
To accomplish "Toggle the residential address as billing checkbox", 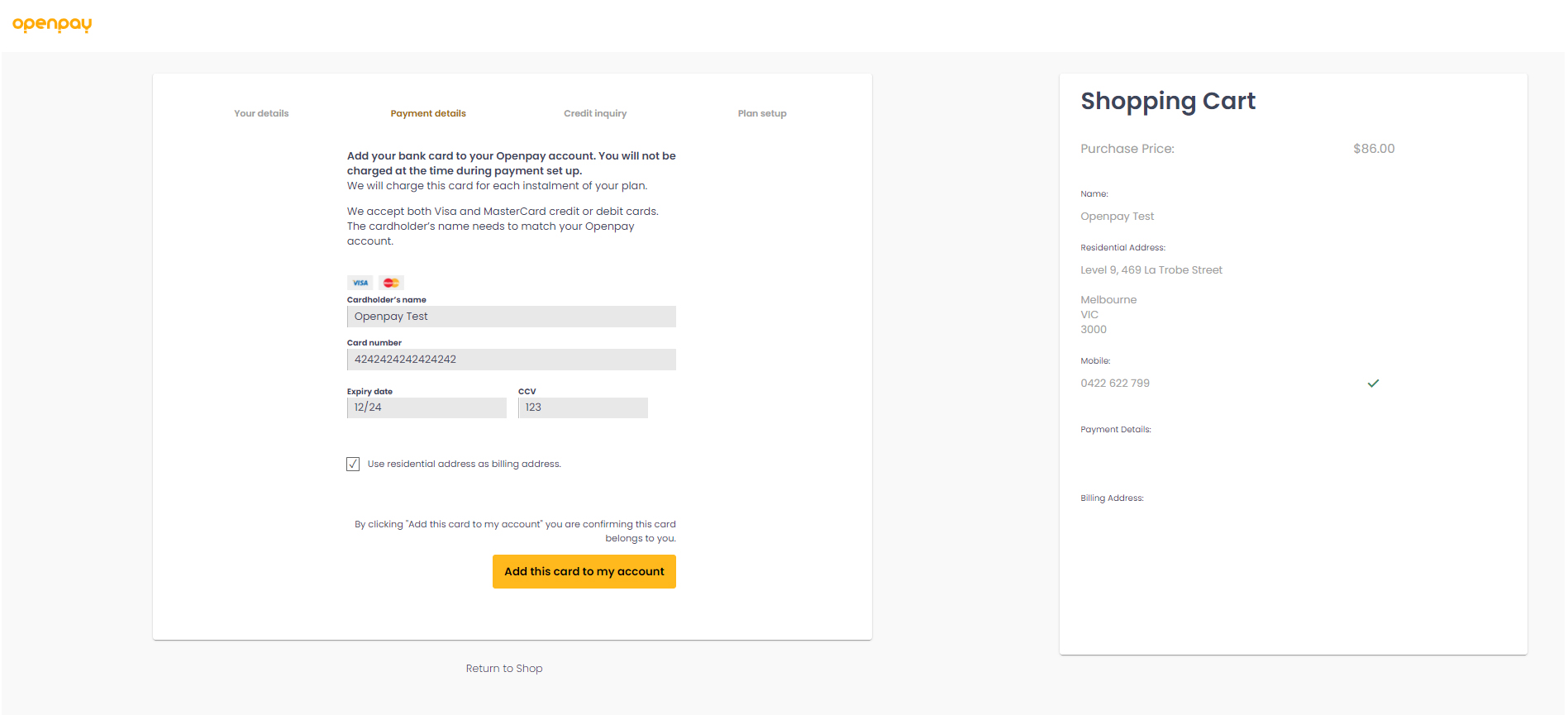I will 353,465.
